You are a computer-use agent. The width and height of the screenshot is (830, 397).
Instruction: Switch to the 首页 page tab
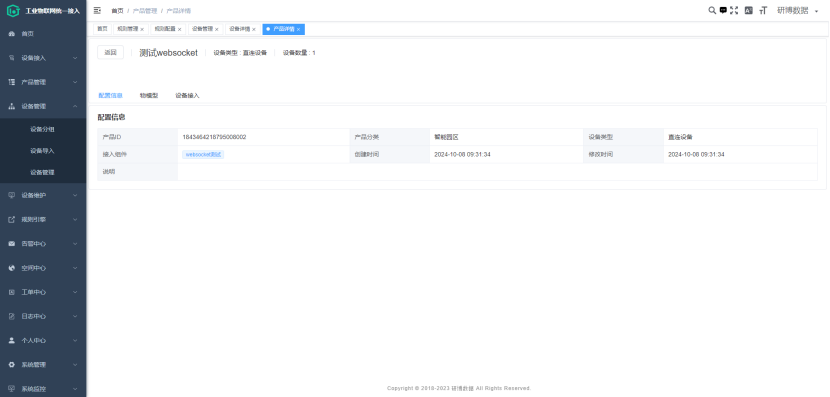(102, 29)
